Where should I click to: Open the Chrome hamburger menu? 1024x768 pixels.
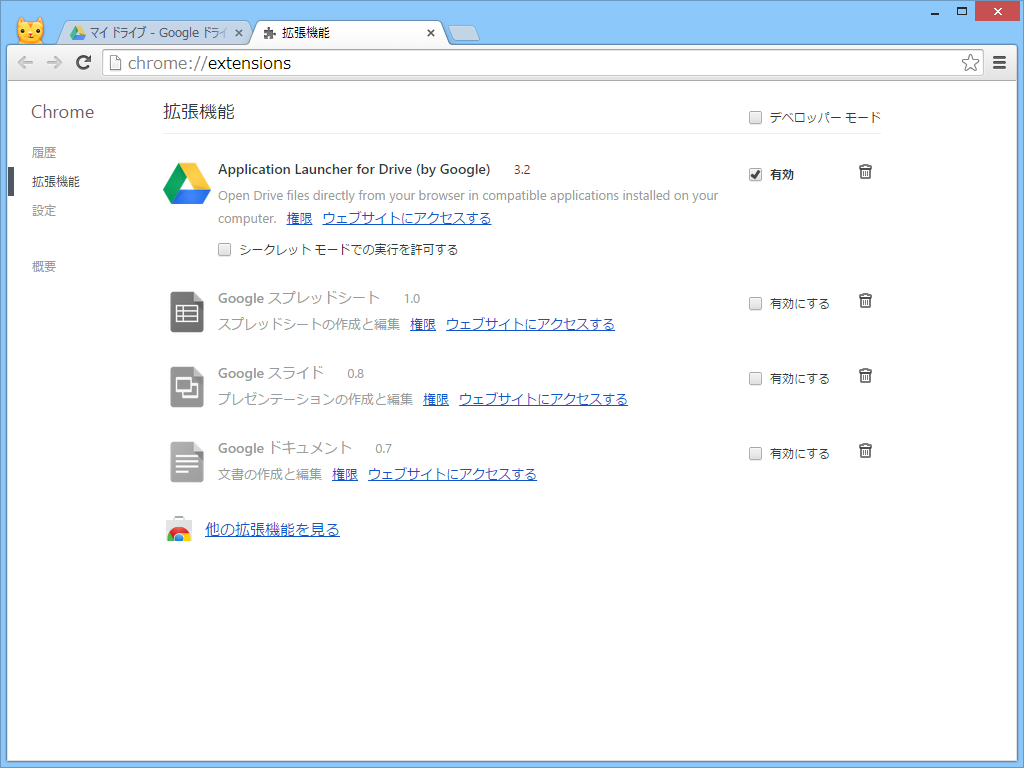[999, 62]
